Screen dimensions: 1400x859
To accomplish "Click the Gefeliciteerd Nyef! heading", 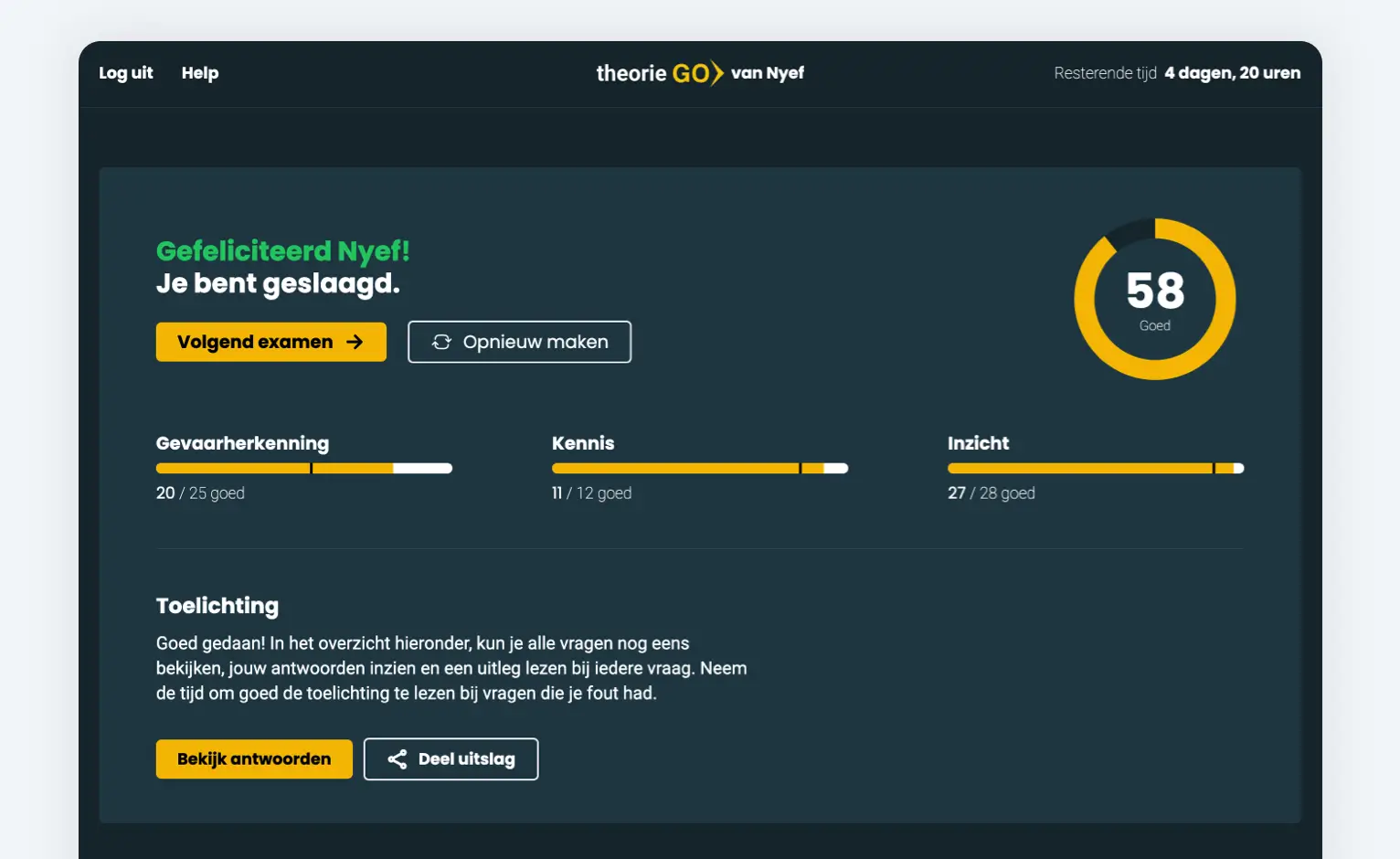I will pyautogui.click(x=282, y=251).
